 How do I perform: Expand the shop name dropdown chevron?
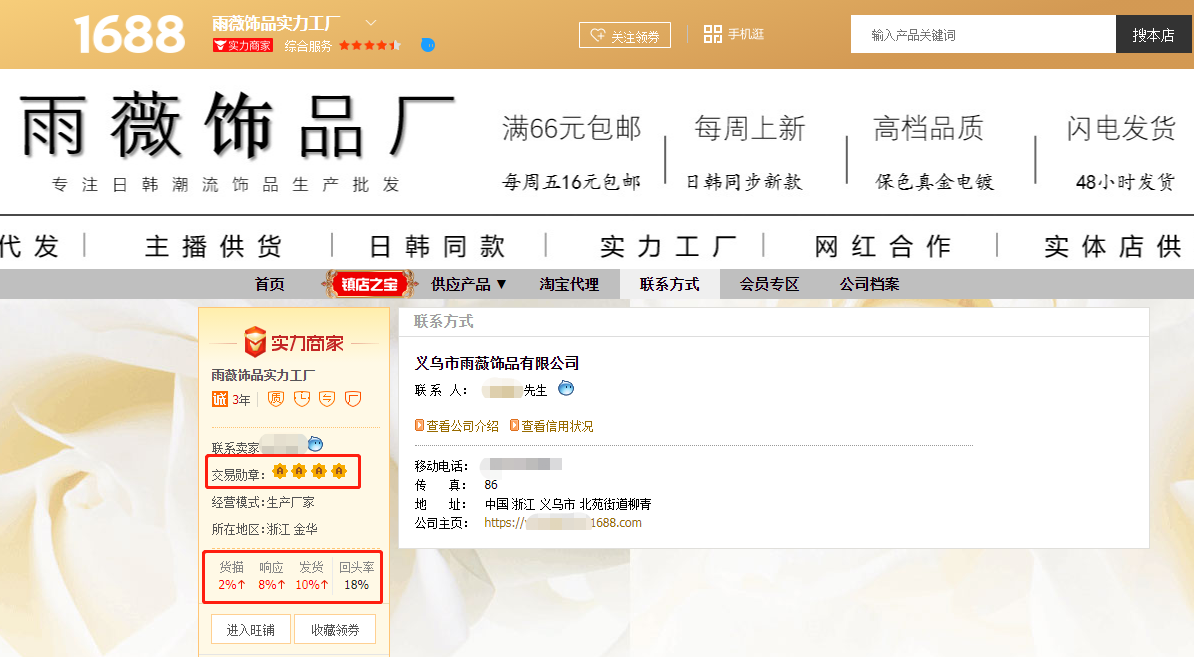(x=371, y=22)
